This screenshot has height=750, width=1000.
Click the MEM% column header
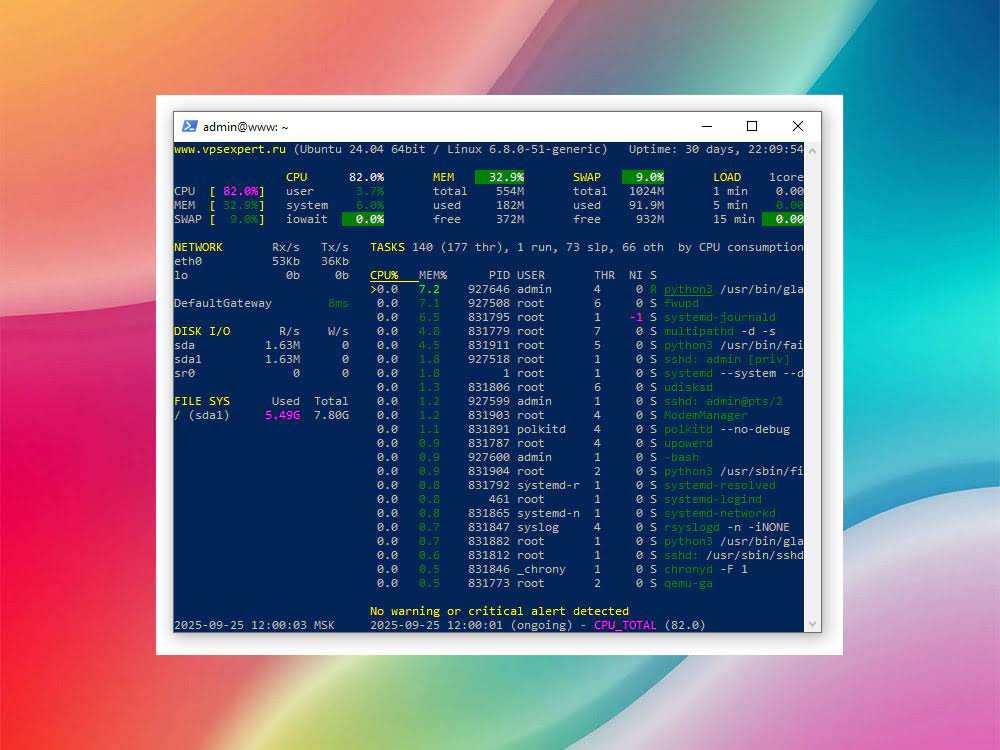coord(433,276)
